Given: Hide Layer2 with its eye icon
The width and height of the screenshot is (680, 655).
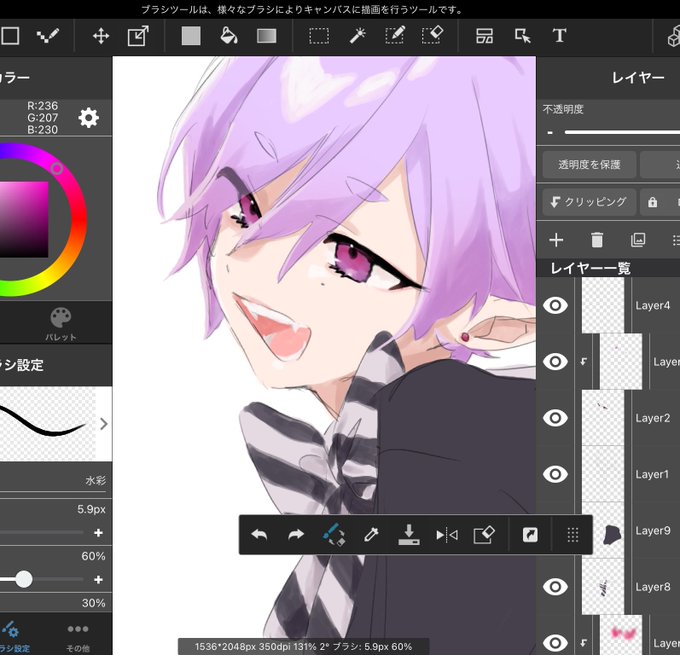Looking at the screenshot, I should point(555,418).
